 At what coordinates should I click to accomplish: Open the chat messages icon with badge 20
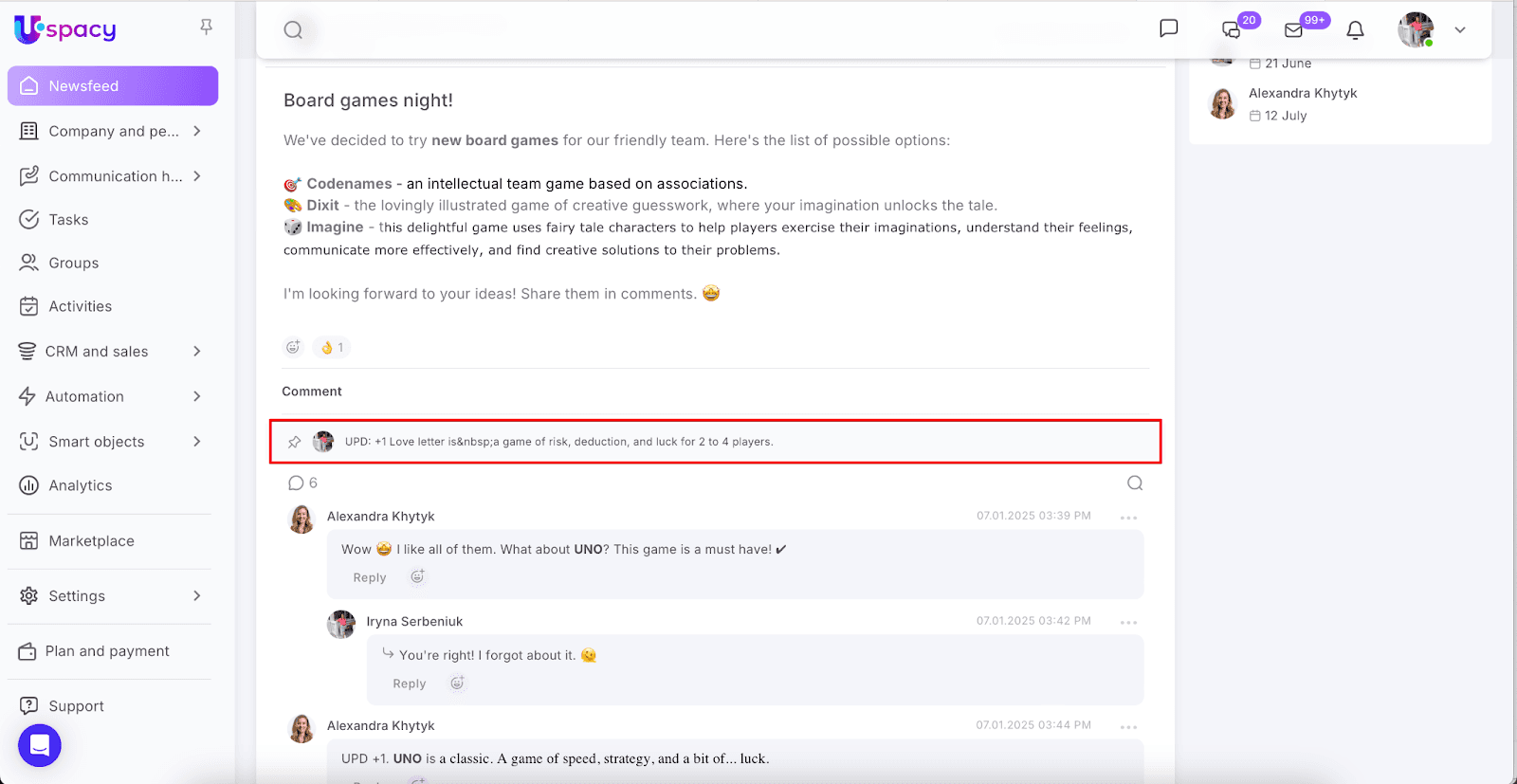coord(1232,30)
